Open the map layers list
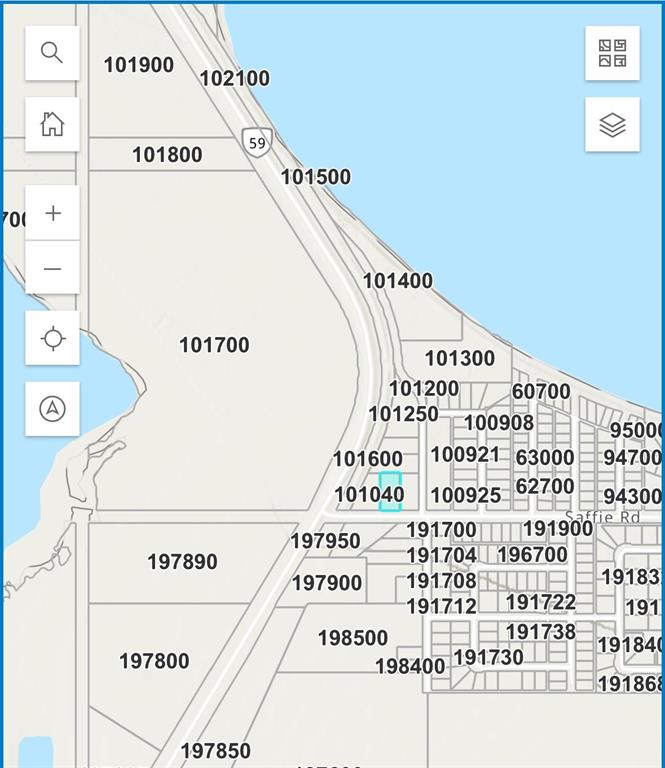The image size is (665, 768). click(612, 125)
